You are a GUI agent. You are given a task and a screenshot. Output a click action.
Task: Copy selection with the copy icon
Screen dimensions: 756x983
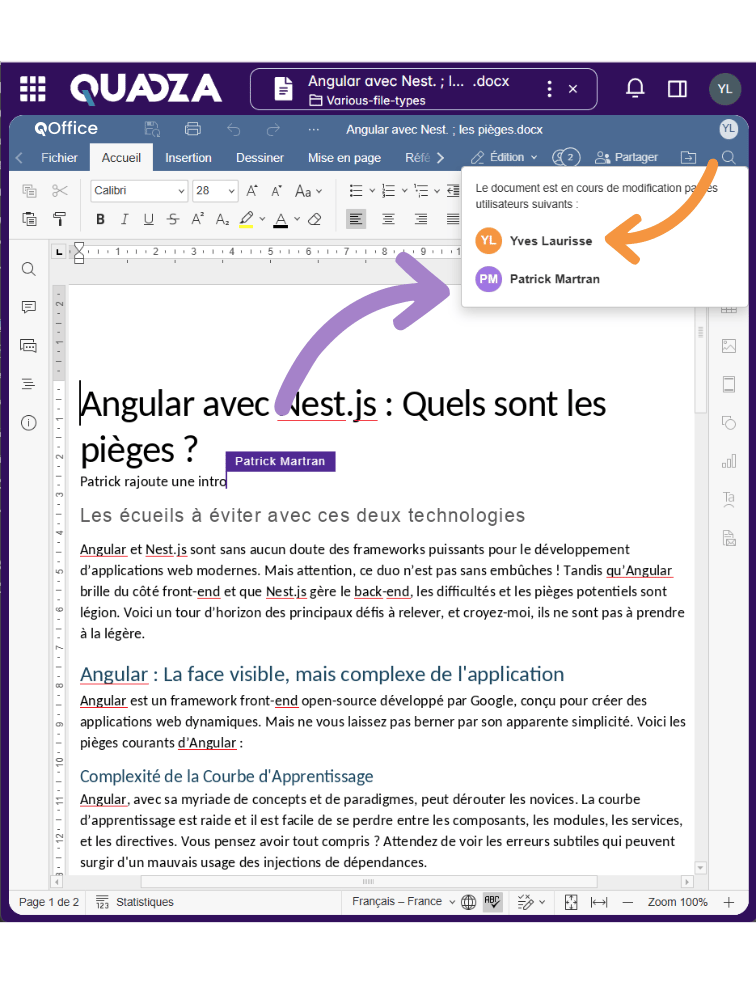click(x=29, y=191)
